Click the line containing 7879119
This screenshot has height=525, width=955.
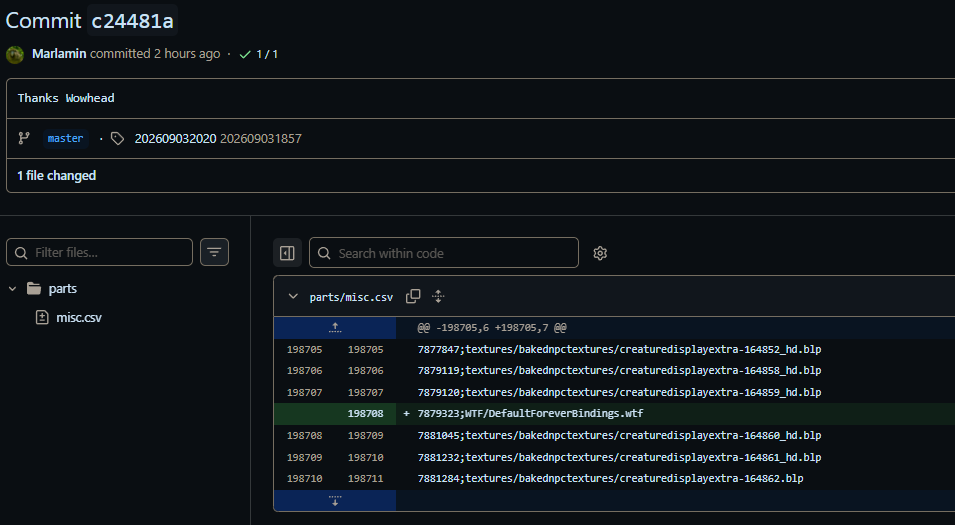click(x=619, y=370)
